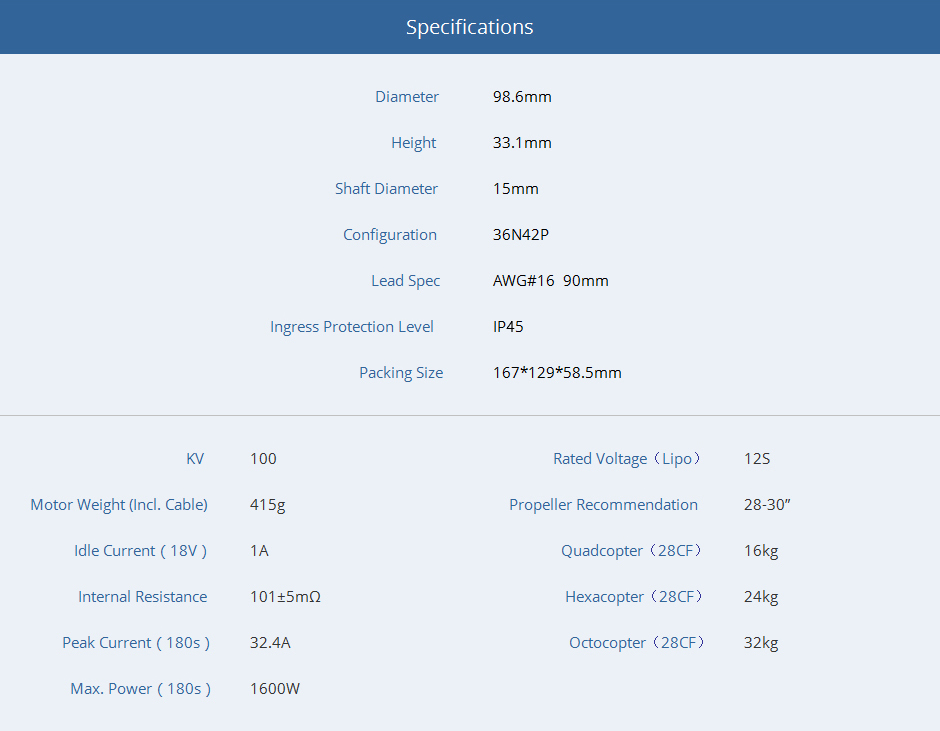This screenshot has height=731, width=940.
Task: Select the Lead Spec label
Action: [405, 281]
